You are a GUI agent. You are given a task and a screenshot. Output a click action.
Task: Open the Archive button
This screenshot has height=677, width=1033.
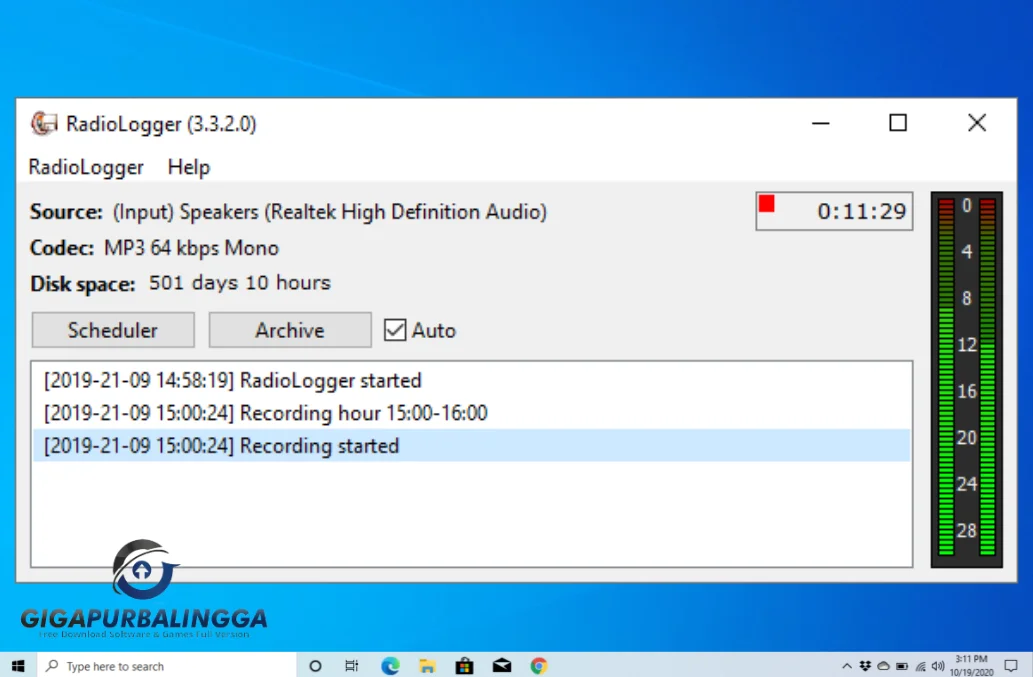(x=290, y=330)
